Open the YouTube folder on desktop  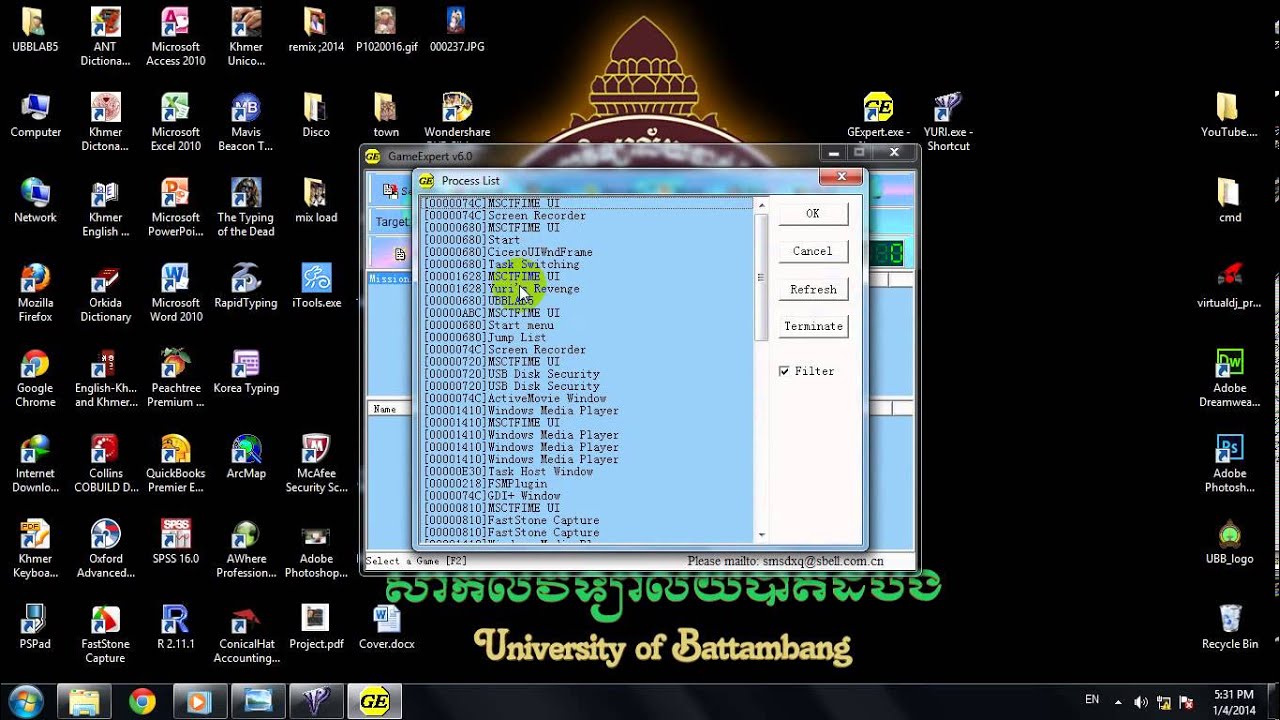click(1229, 115)
